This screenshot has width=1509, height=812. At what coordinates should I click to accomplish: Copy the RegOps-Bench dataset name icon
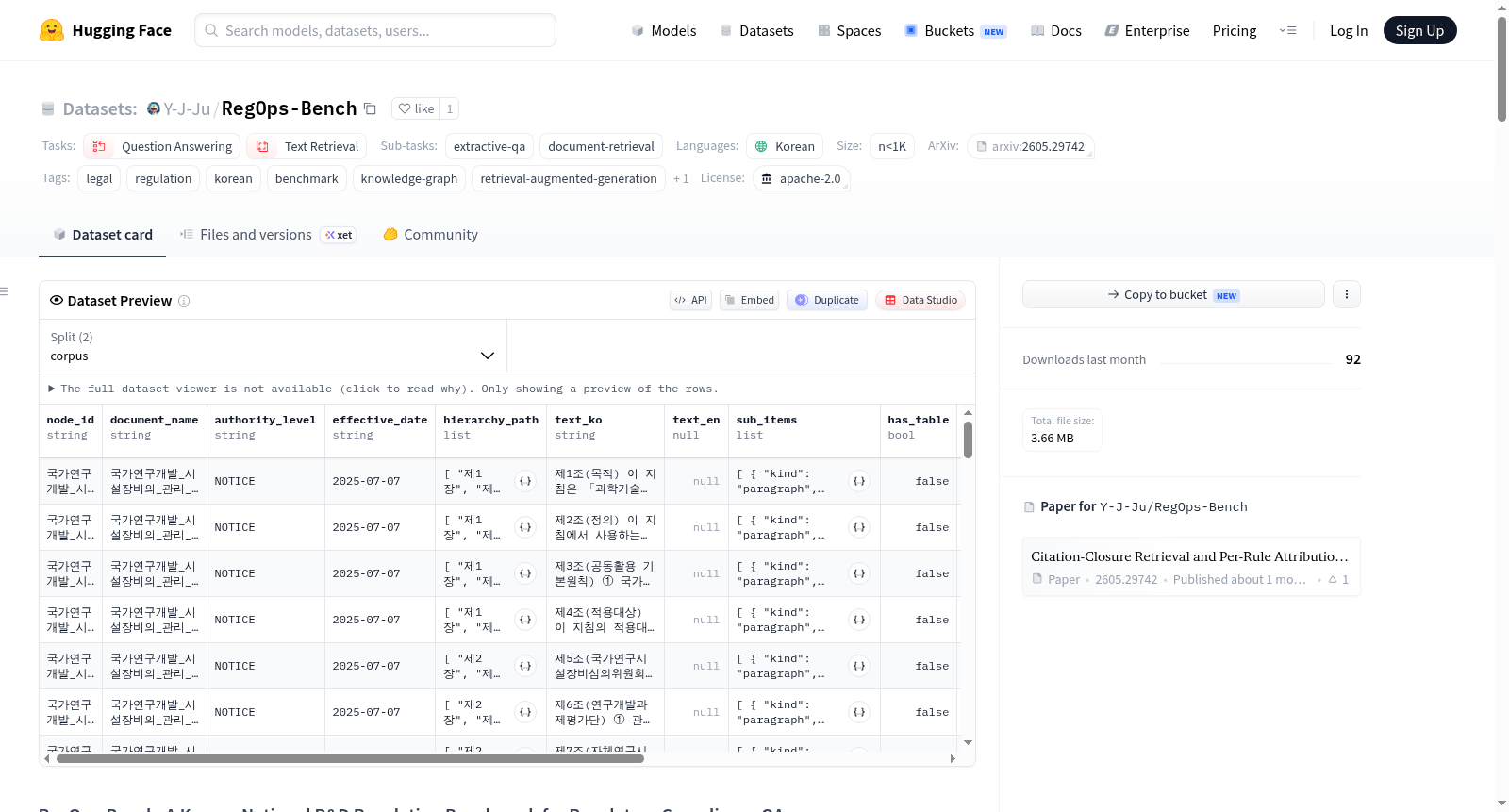371,108
